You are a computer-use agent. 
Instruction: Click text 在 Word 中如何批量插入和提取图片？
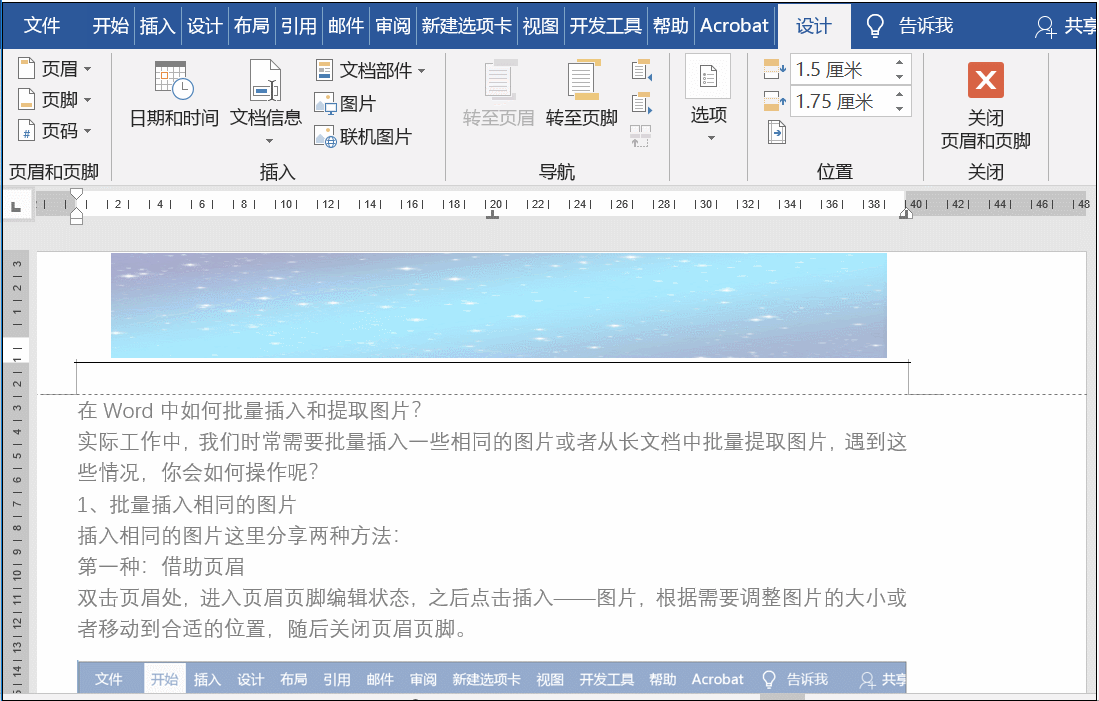(250, 411)
